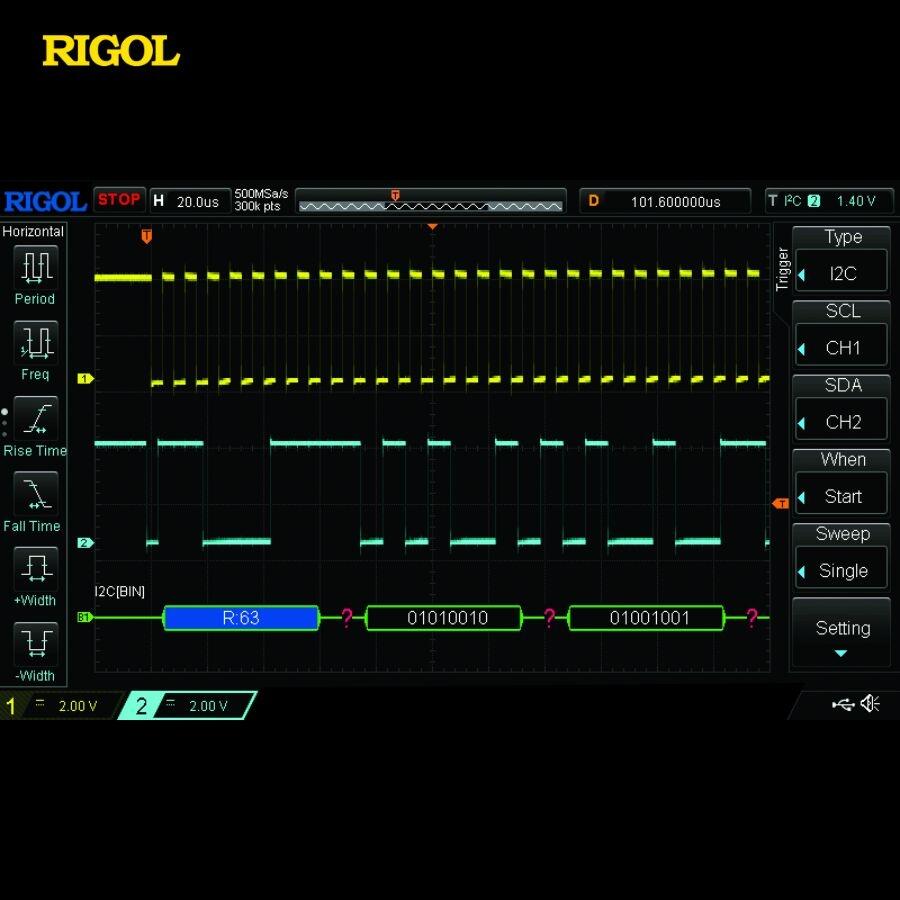Click the orange T trigger position marker in waveform

click(x=146, y=236)
